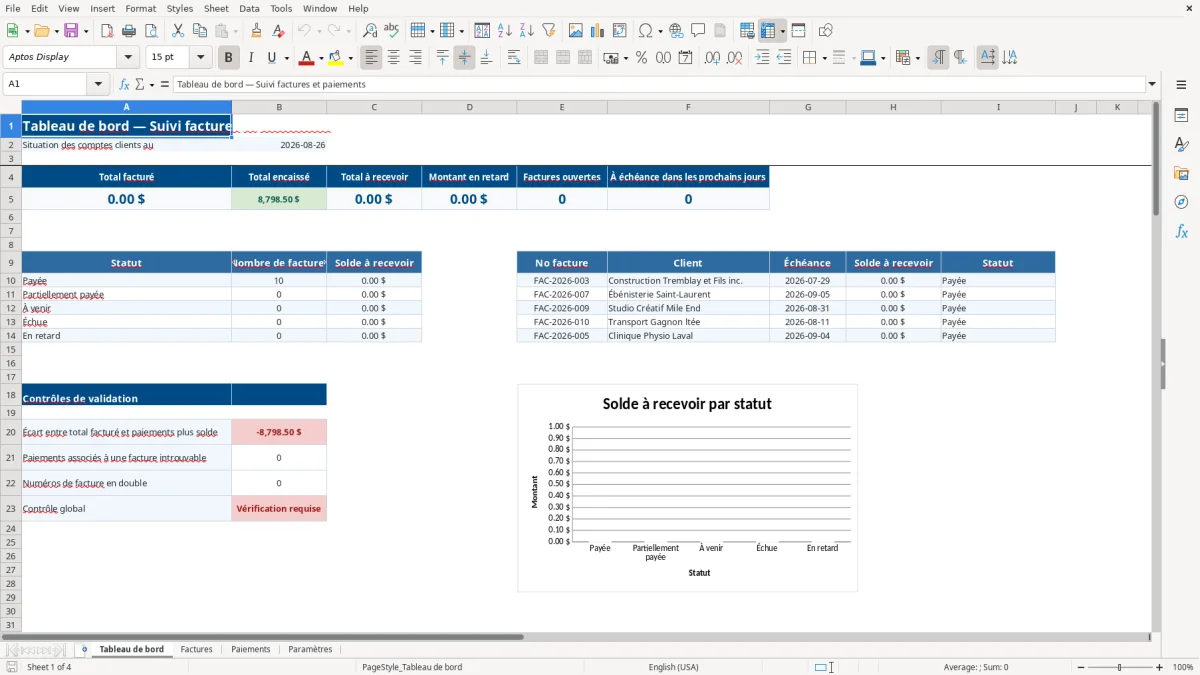Select the 'Solde à recevoir par statut' chart
The width and height of the screenshot is (1200, 675).
pyautogui.click(x=687, y=488)
